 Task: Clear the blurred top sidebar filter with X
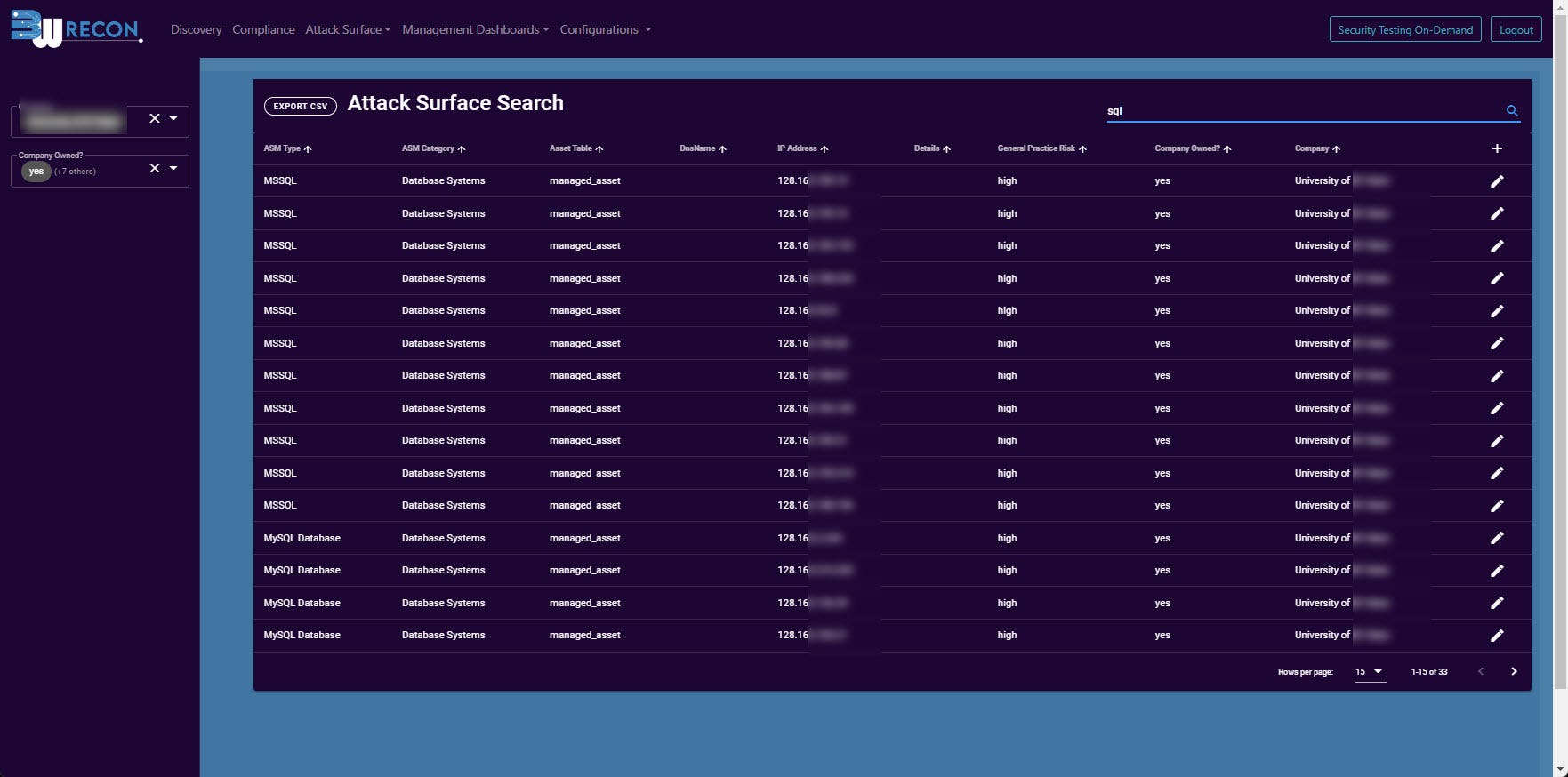[155, 118]
